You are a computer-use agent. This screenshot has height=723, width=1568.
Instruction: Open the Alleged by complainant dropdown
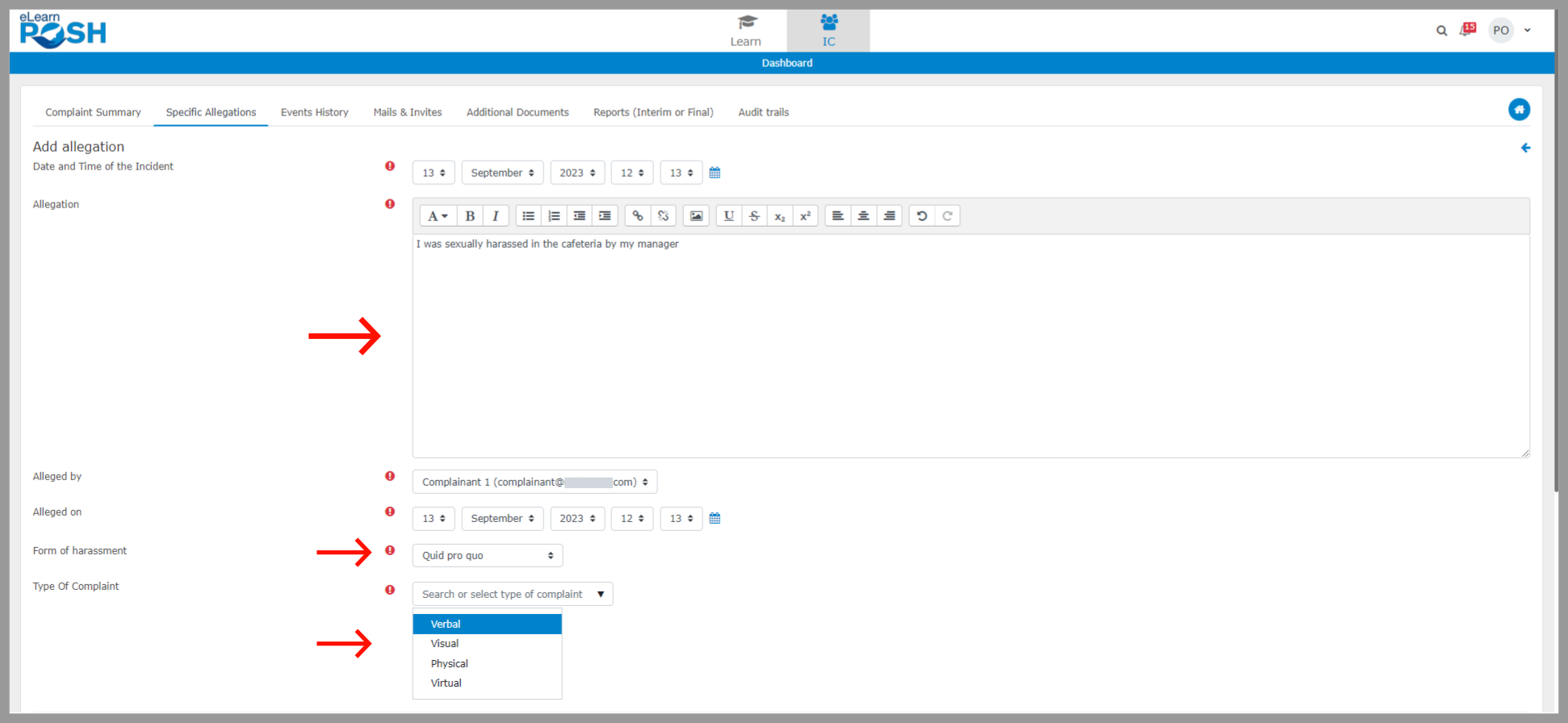535,482
